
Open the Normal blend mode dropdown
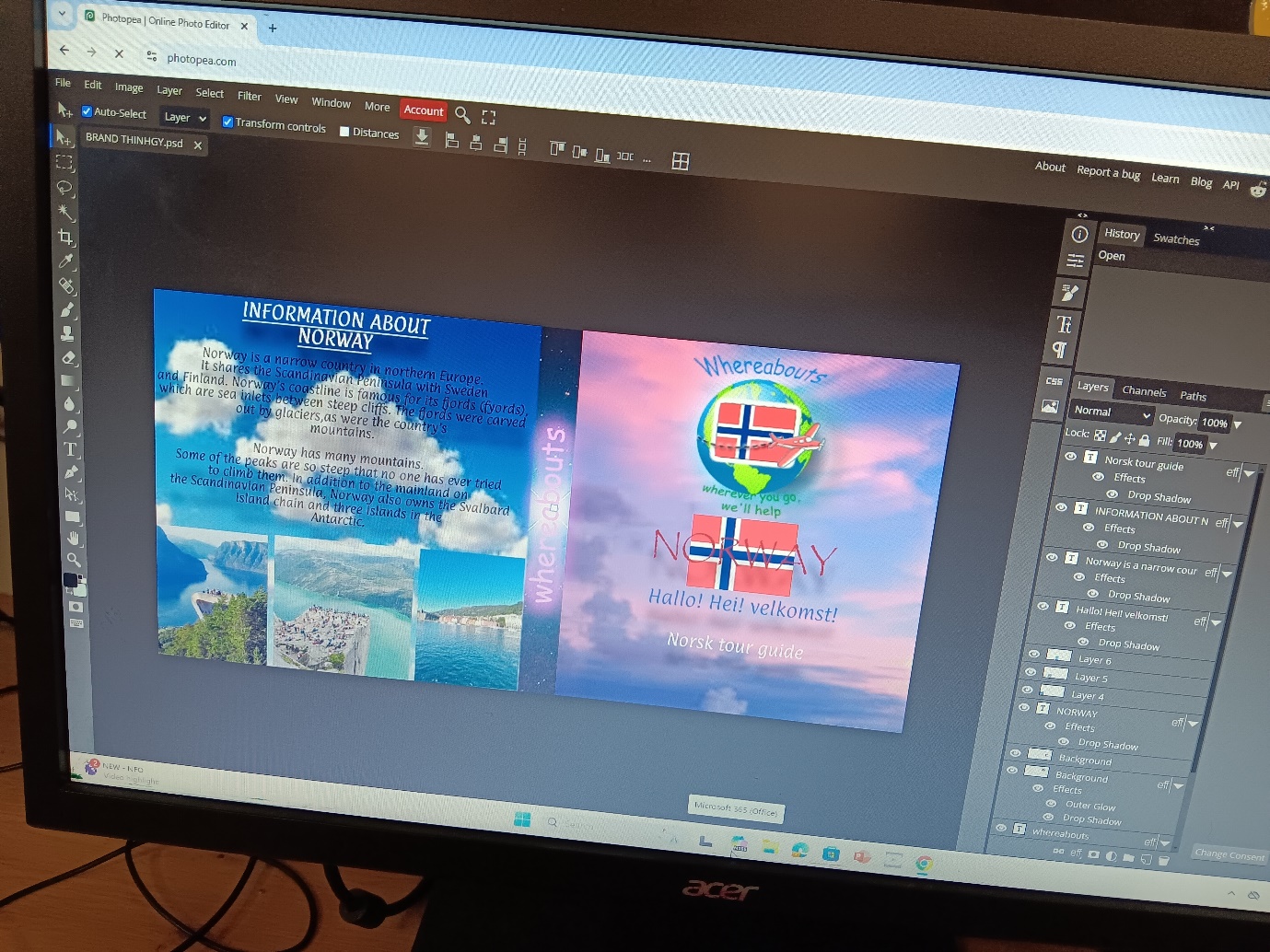click(1112, 412)
